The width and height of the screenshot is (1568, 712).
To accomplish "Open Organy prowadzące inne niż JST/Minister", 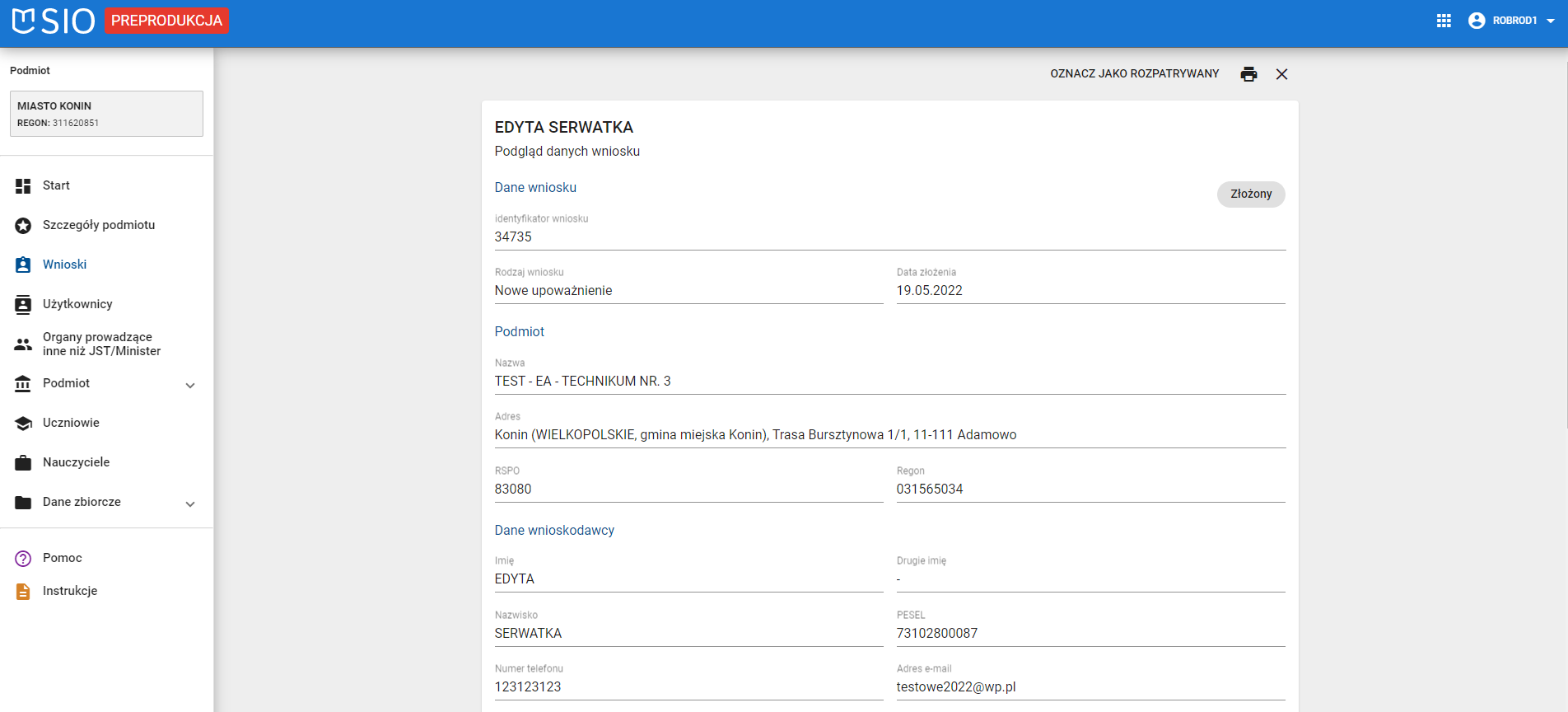I will coord(101,344).
